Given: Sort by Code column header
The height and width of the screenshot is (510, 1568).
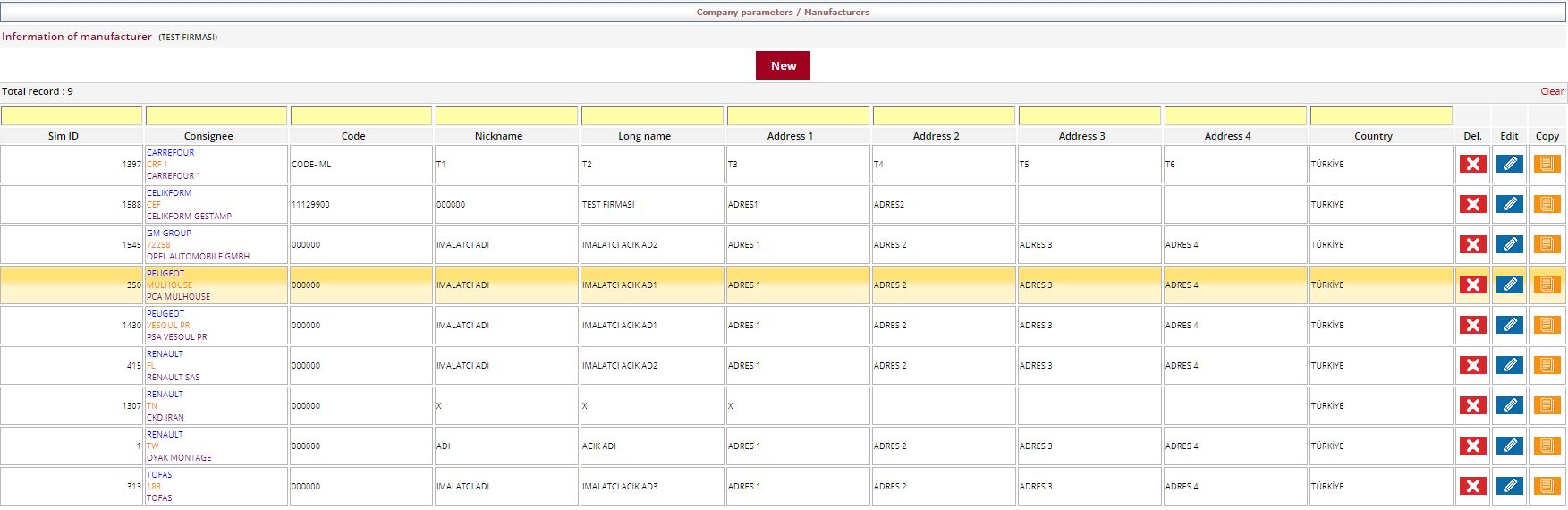Looking at the screenshot, I should coord(353,136).
